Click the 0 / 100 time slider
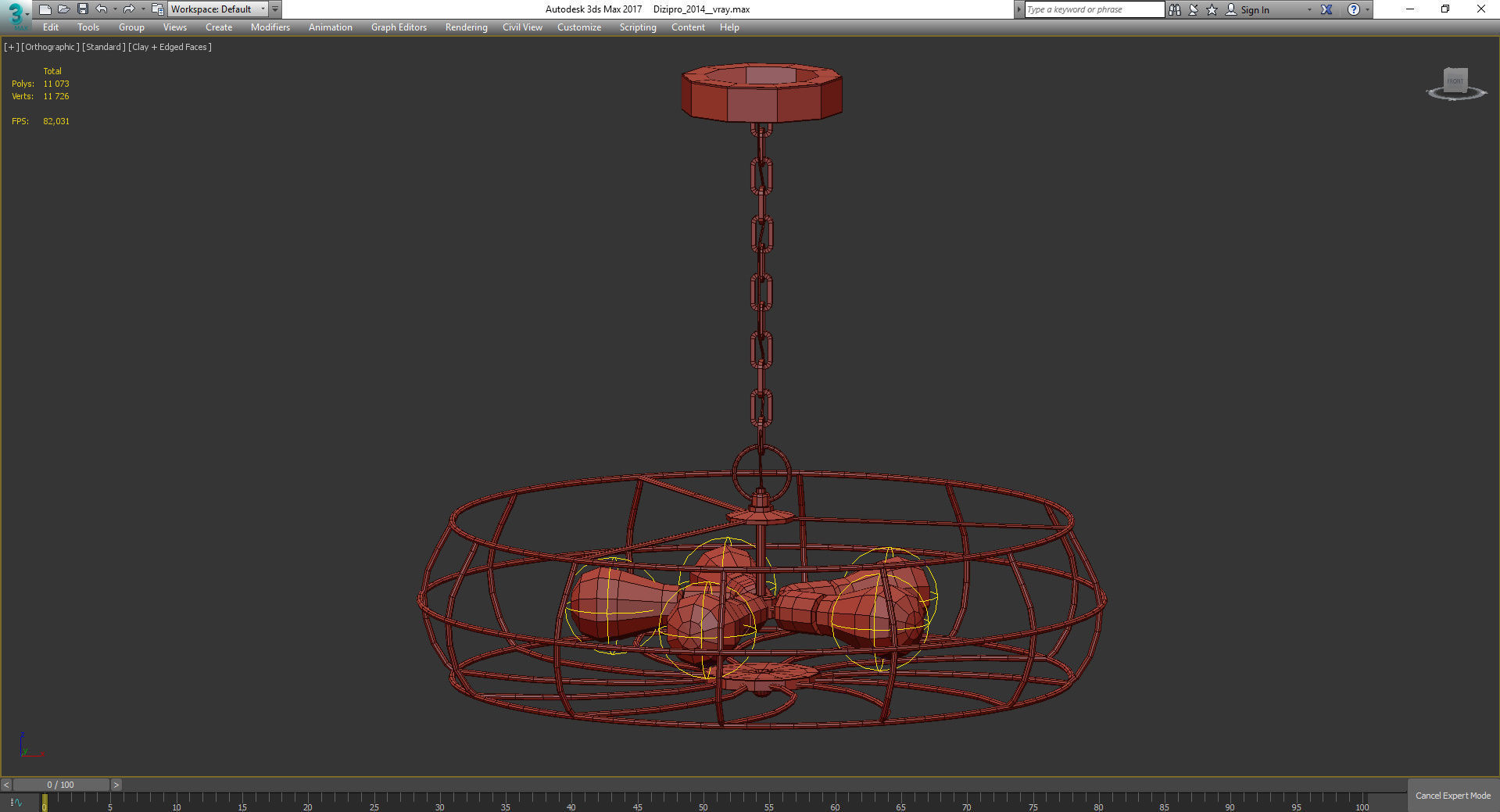The image size is (1500, 812). pos(61,785)
